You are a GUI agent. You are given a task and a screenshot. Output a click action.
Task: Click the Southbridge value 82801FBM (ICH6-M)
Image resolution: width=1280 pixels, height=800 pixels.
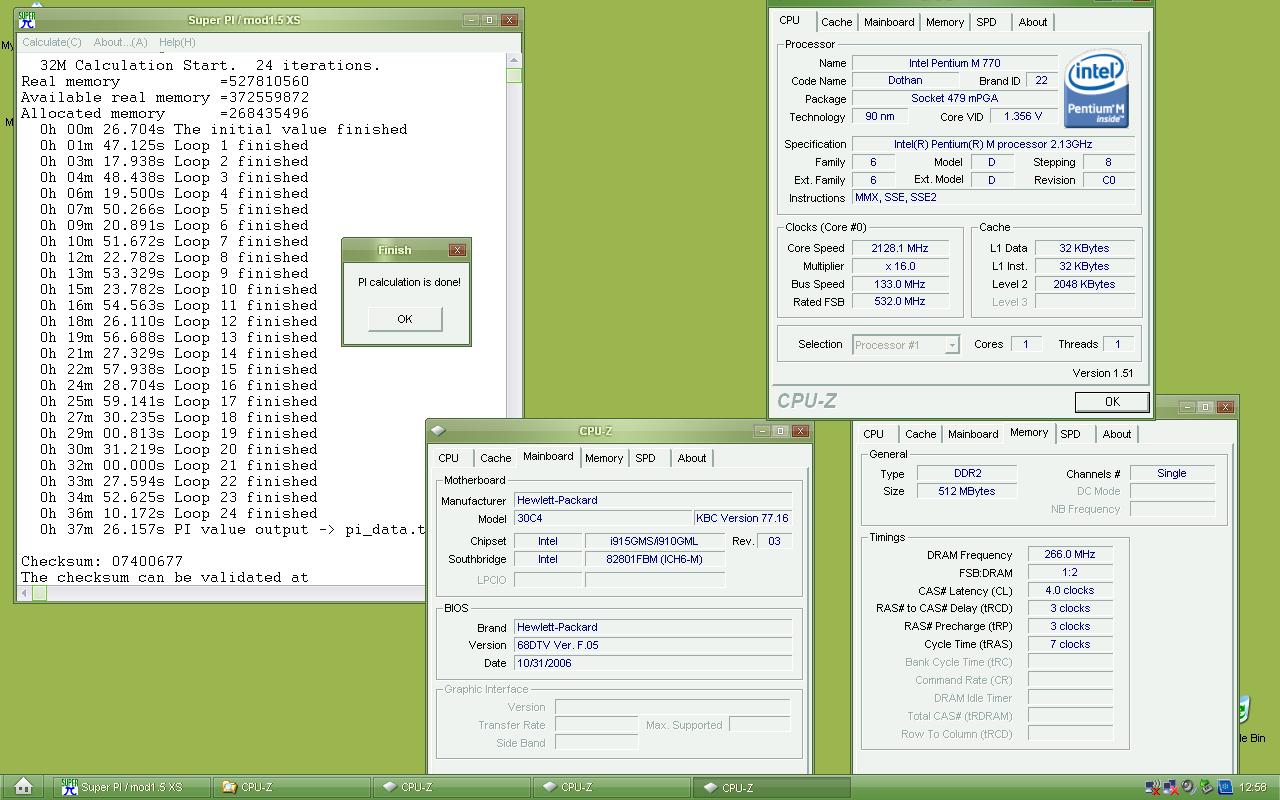point(655,559)
